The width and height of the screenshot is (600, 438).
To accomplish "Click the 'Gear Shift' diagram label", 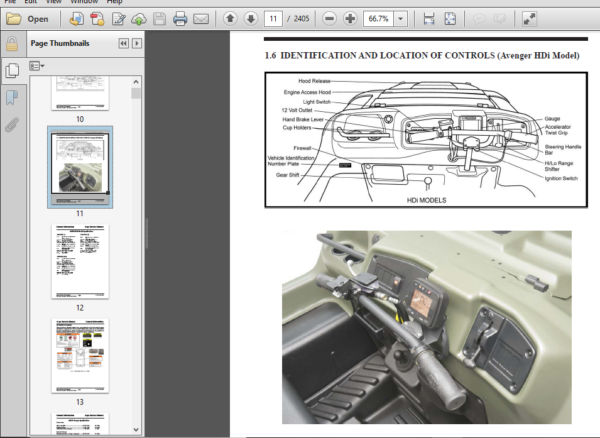I will click(287, 175).
